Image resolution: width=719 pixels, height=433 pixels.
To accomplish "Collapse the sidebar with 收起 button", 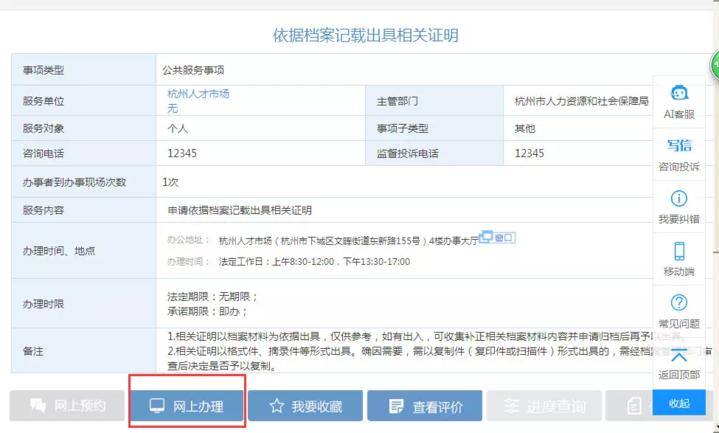I will tap(679, 403).
